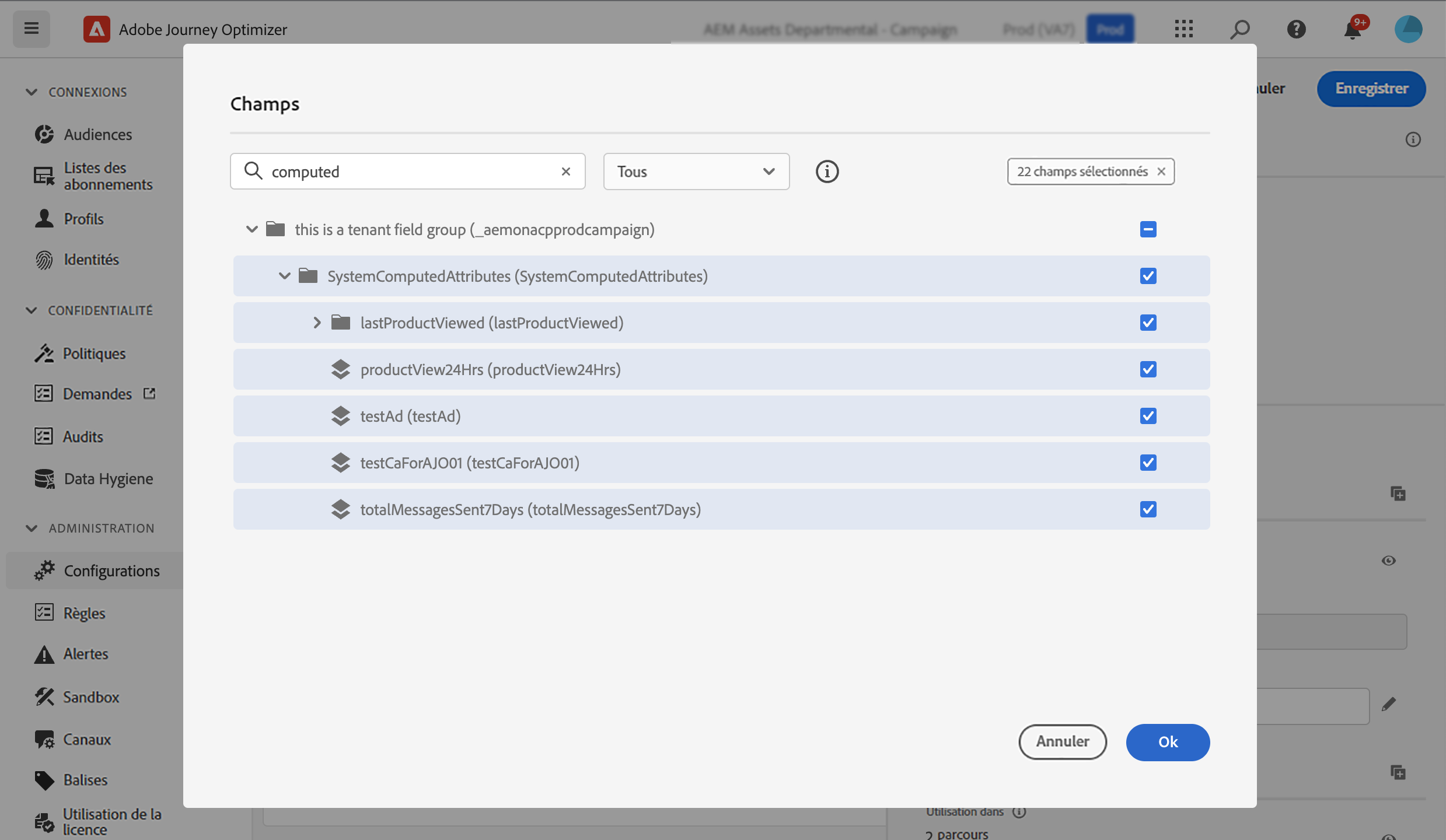The width and height of the screenshot is (1446, 840).
Task: Collapse the SystemComputedAttributes folder
Action: [284, 276]
